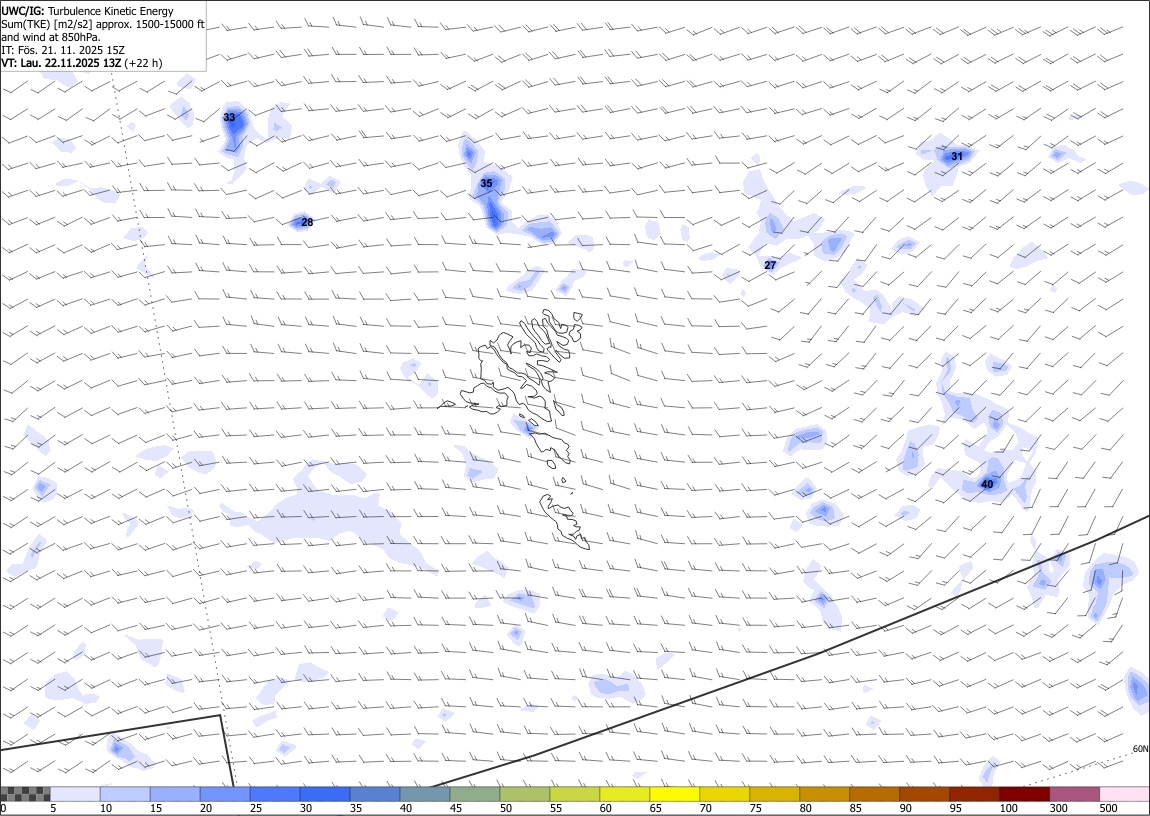
Task: Click the legend tick label 50
Action: click(506, 808)
